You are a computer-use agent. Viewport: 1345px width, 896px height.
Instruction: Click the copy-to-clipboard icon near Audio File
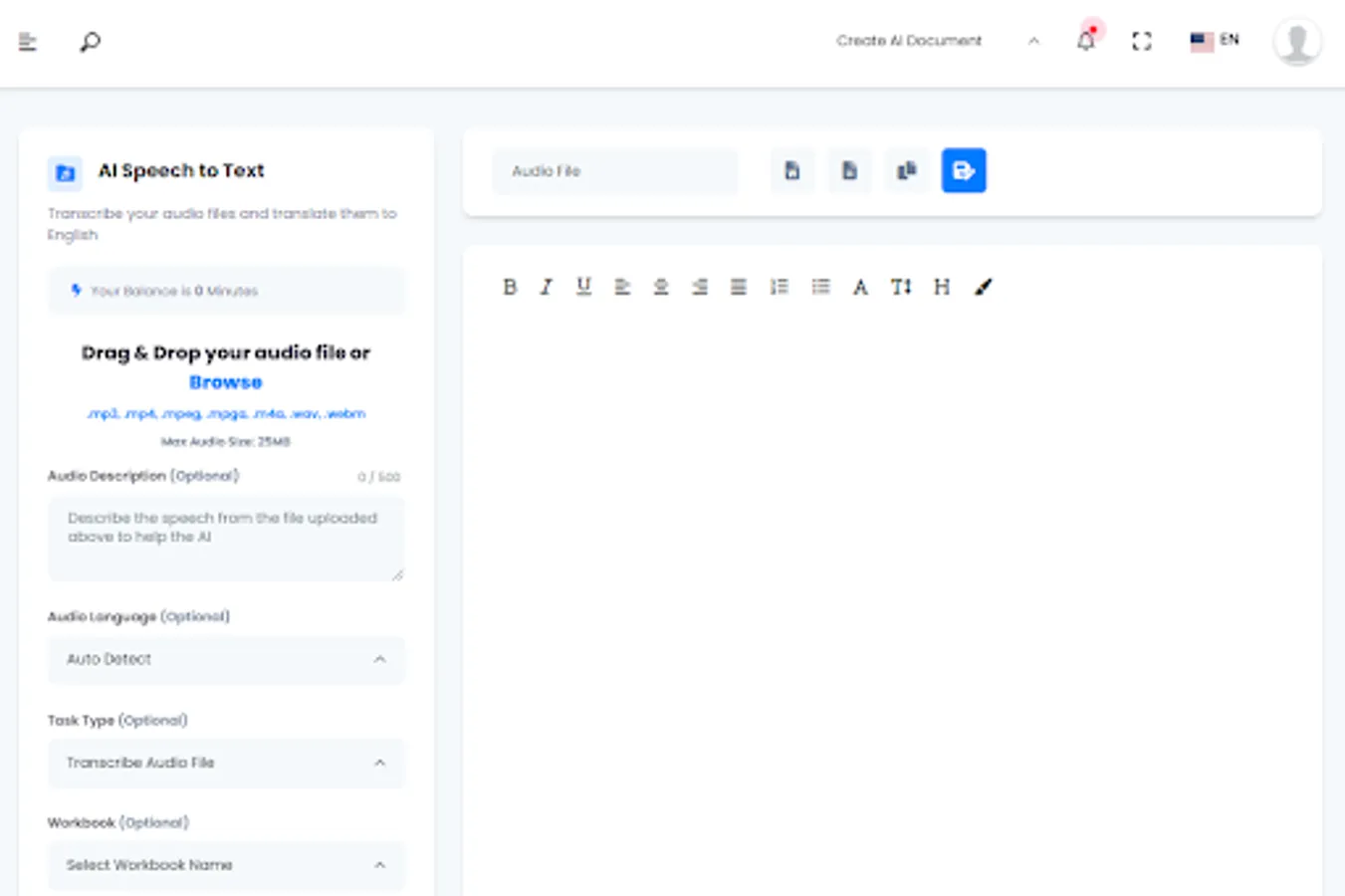click(x=906, y=170)
